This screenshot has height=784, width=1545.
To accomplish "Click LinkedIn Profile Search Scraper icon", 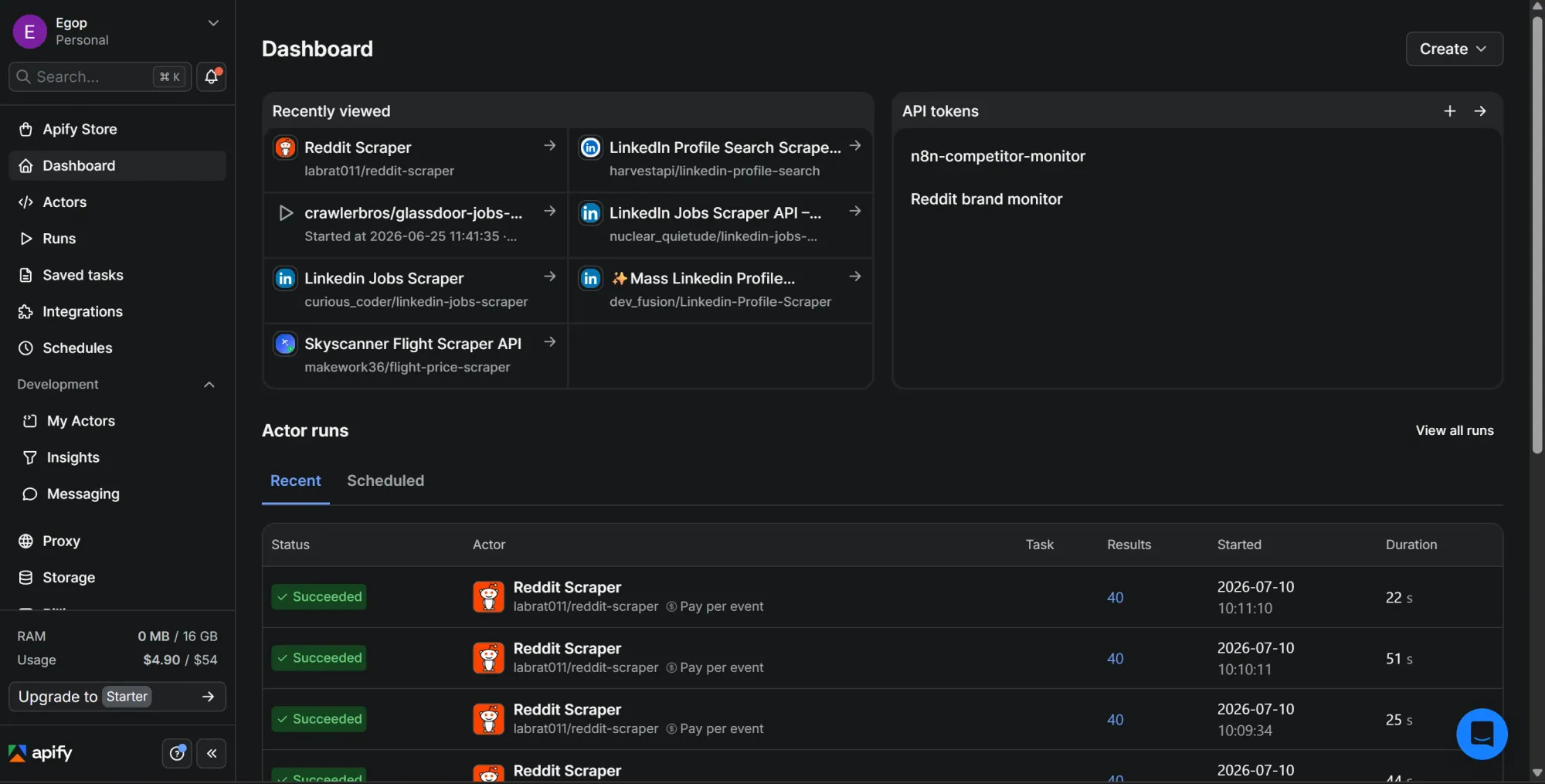I will (x=590, y=148).
